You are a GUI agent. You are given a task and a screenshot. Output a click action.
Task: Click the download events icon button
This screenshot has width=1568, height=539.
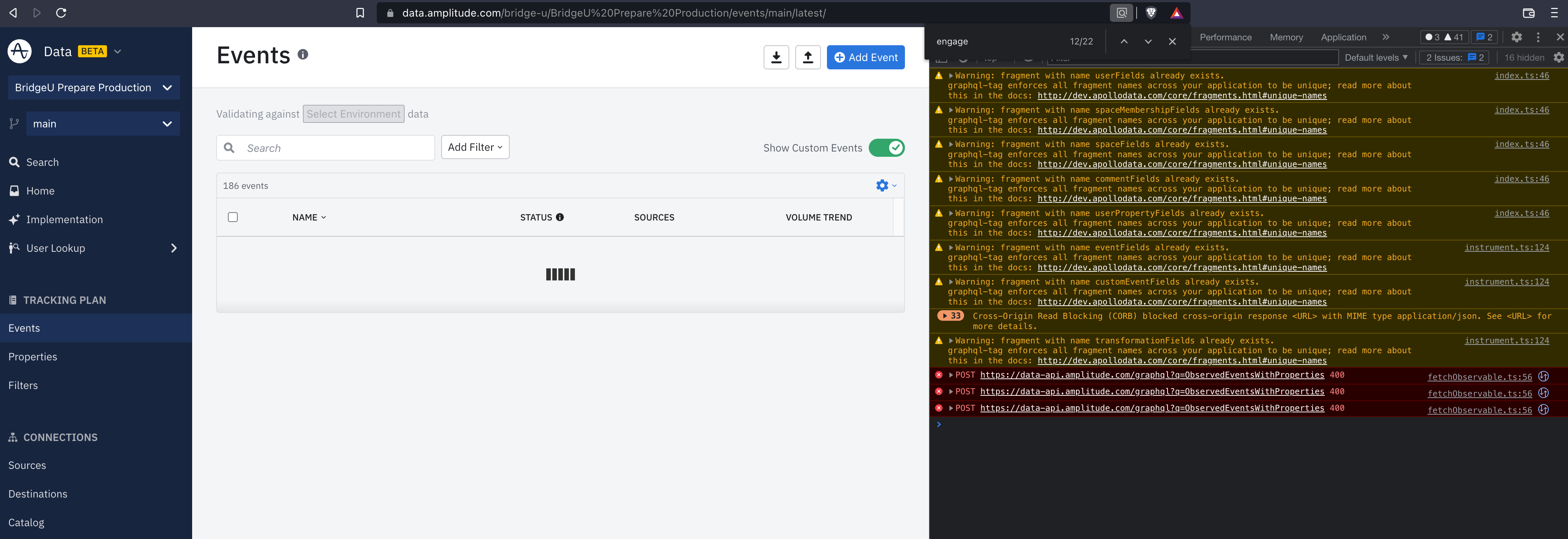coord(776,57)
